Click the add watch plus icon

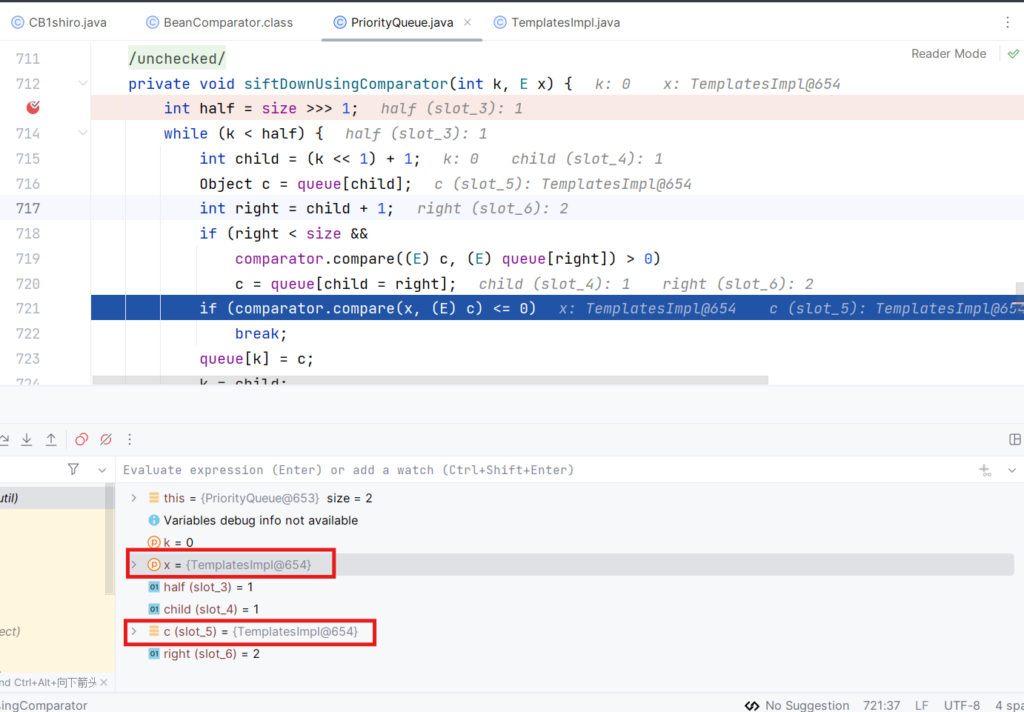pyautogui.click(x=985, y=470)
